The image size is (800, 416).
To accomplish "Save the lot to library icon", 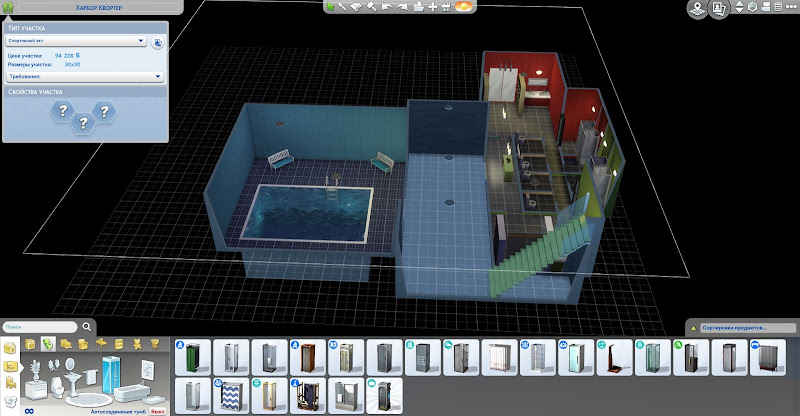I will pos(418,7).
